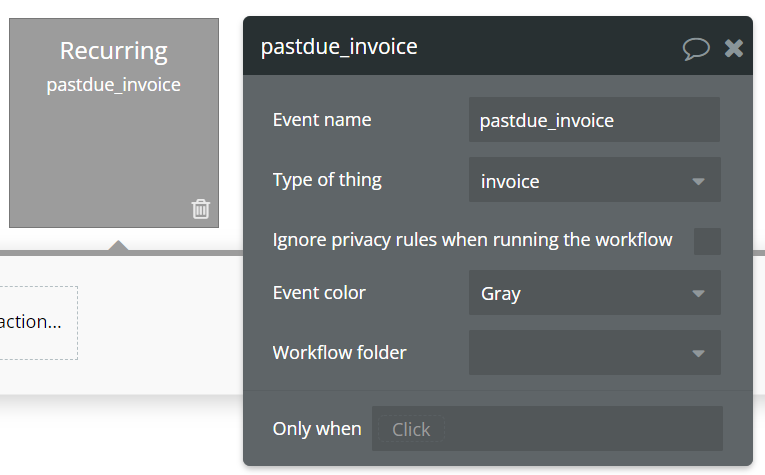Select the gray Recurring event block
The height and width of the screenshot is (475, 765).
113,150
